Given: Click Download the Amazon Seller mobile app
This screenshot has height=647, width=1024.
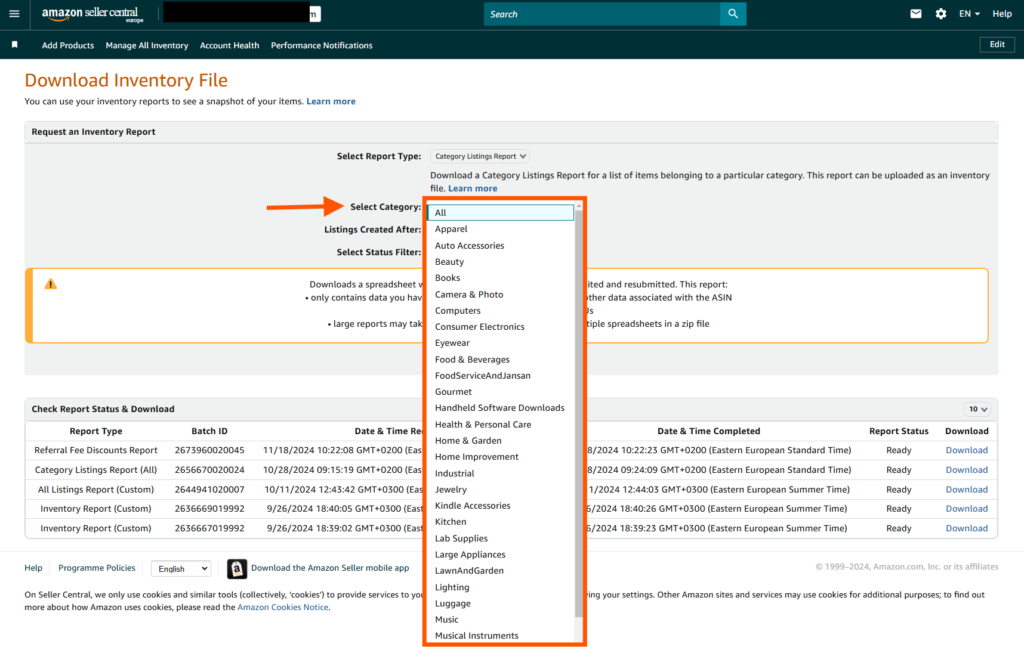Looking at the screenshot, I should (330, 568).
